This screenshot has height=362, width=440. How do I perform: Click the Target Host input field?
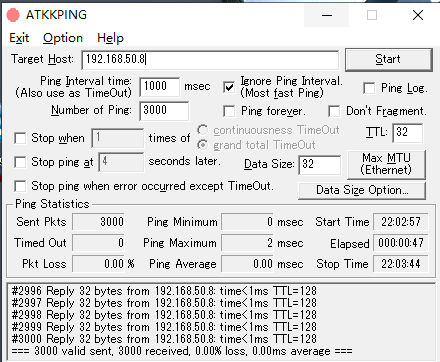point(210,60)
